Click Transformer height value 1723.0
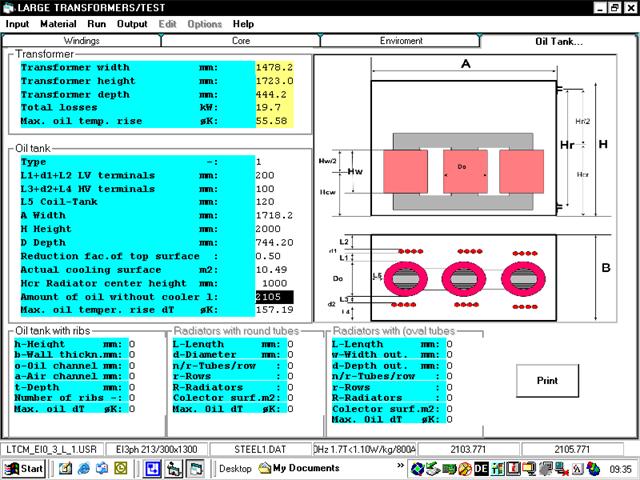 click(274, 81)
